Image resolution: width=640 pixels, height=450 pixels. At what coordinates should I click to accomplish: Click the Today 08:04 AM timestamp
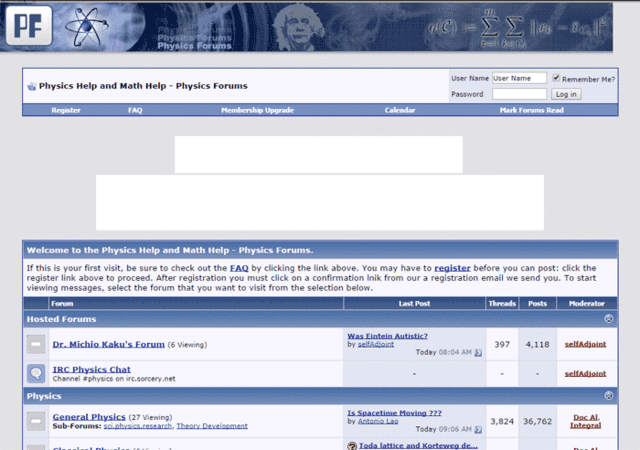[x=443, y=352]
